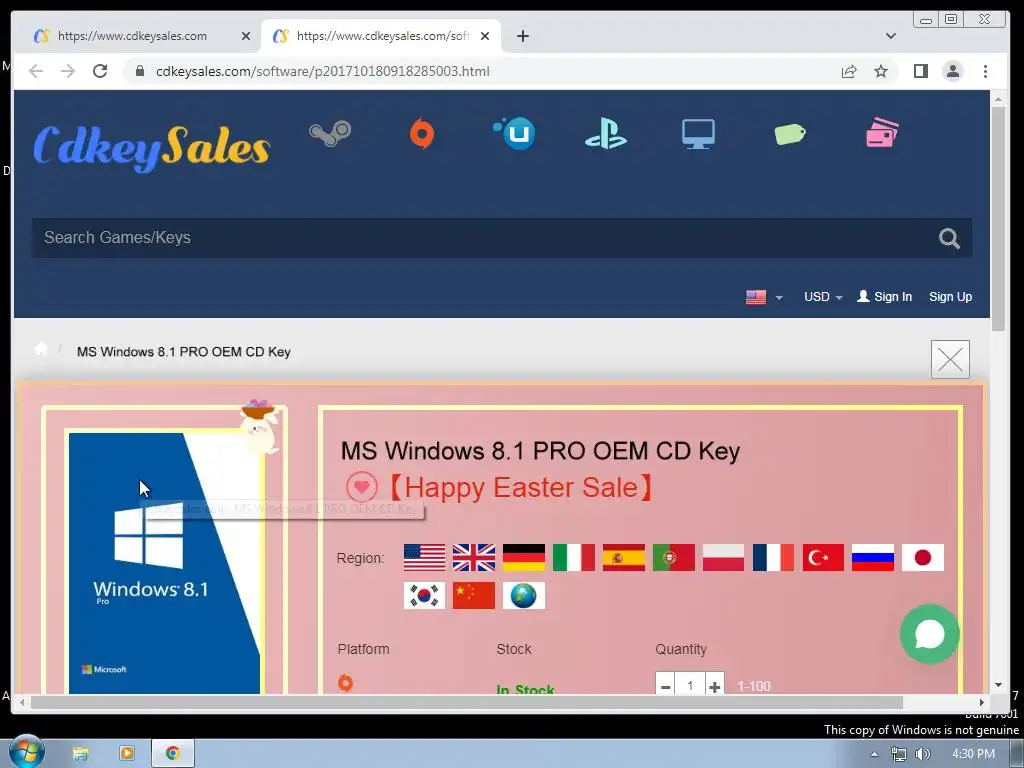Open File Explorer from the taskbar

click(x=80, y=754)
